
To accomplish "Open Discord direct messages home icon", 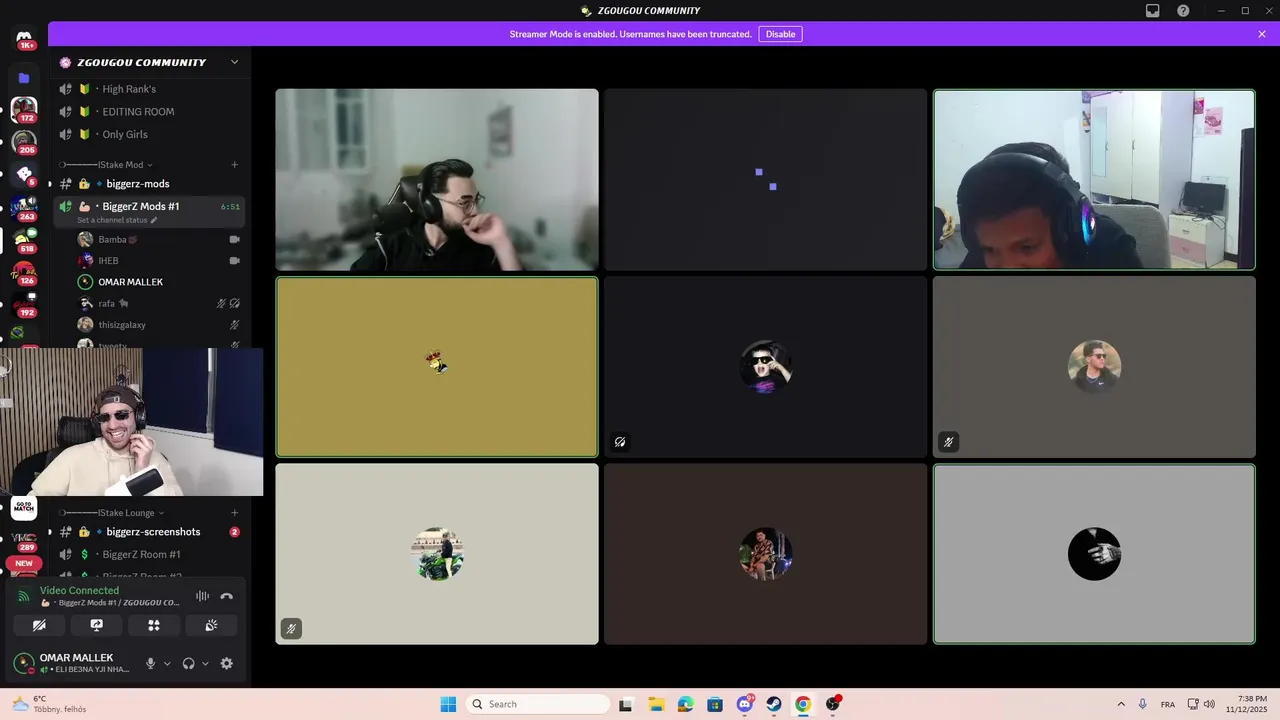I will tap(24, 37).
